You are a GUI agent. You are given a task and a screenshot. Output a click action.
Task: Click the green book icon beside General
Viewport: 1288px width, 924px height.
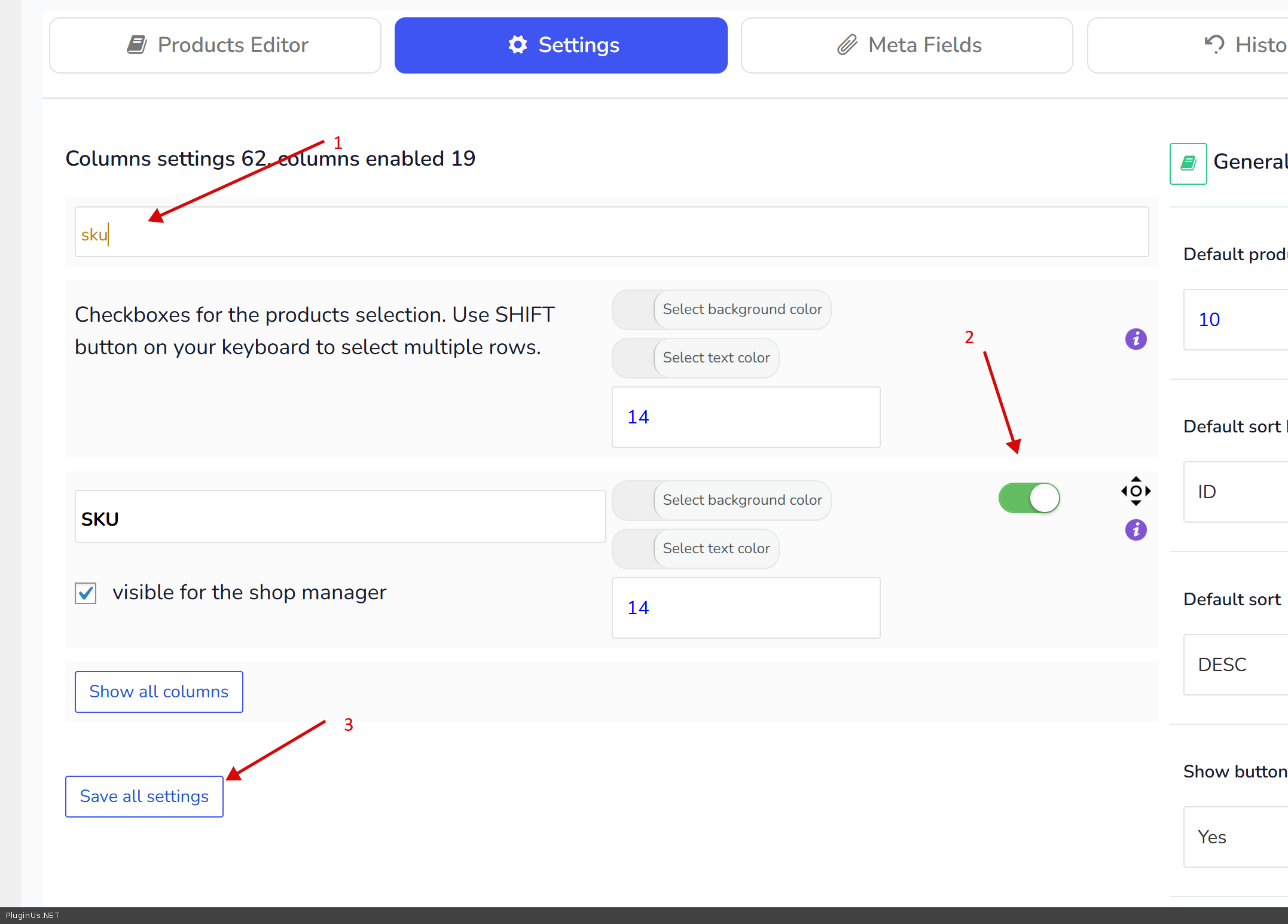coord(1188,163)
